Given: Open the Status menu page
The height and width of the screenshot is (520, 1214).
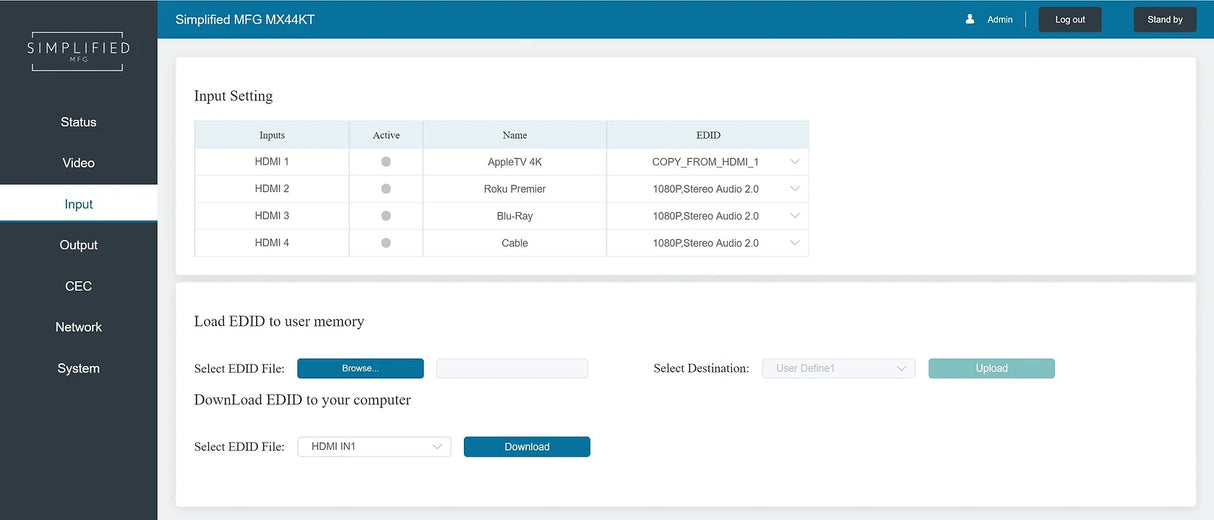Looking at the screenshot, I should tap(78, 122).
